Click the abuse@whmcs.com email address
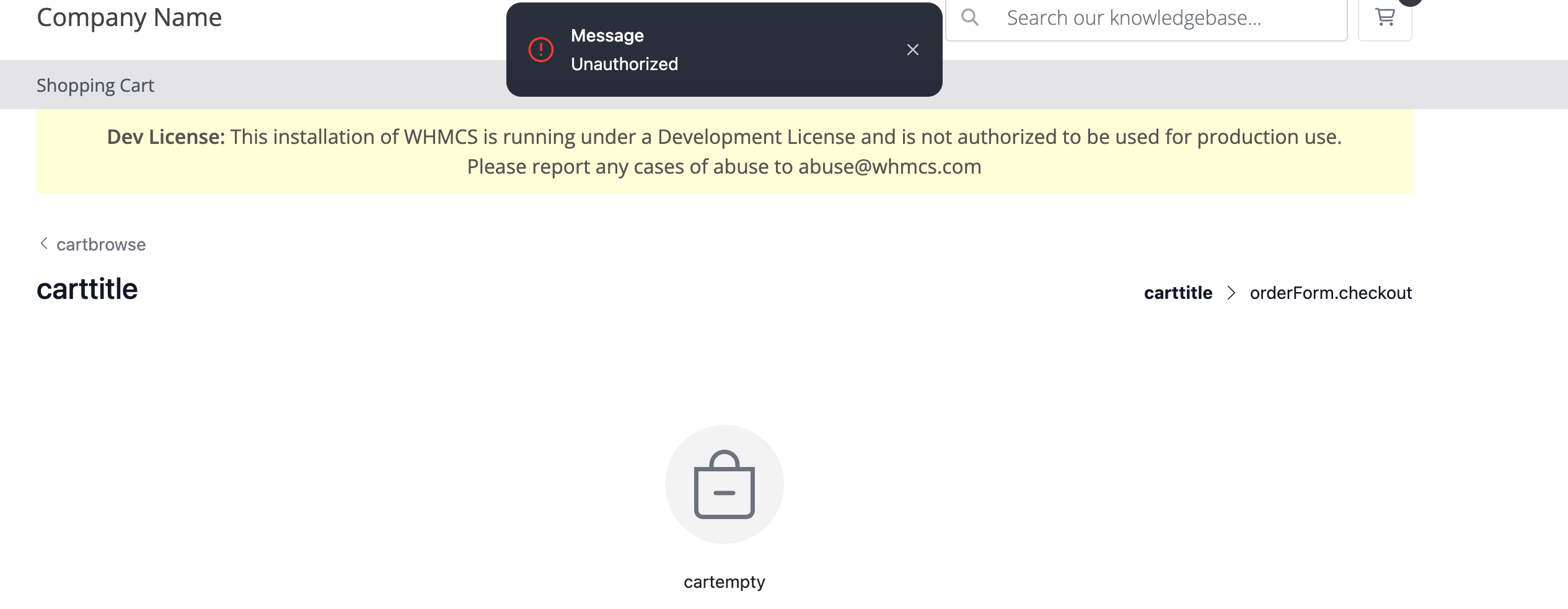The height and width of the screenshot is (609, 1568). (x=889, y=167)
